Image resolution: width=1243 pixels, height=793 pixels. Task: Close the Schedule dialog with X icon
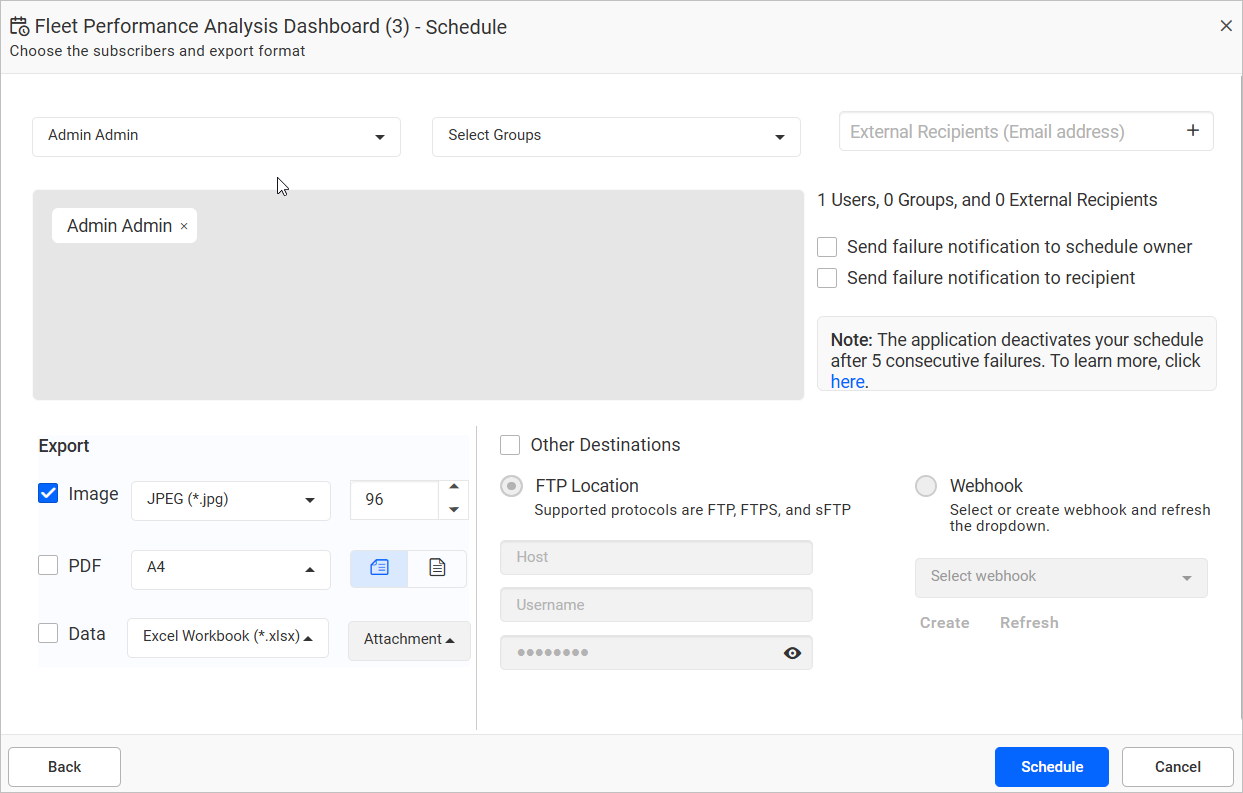click(x=1226, y=26)
